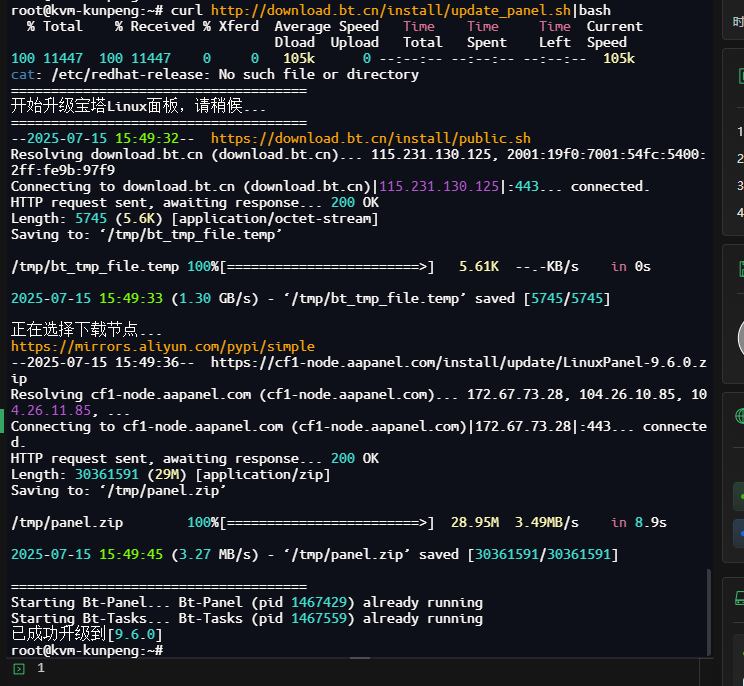
Task: Click the '正在选择下载节点' line
Action: point(86,329)
